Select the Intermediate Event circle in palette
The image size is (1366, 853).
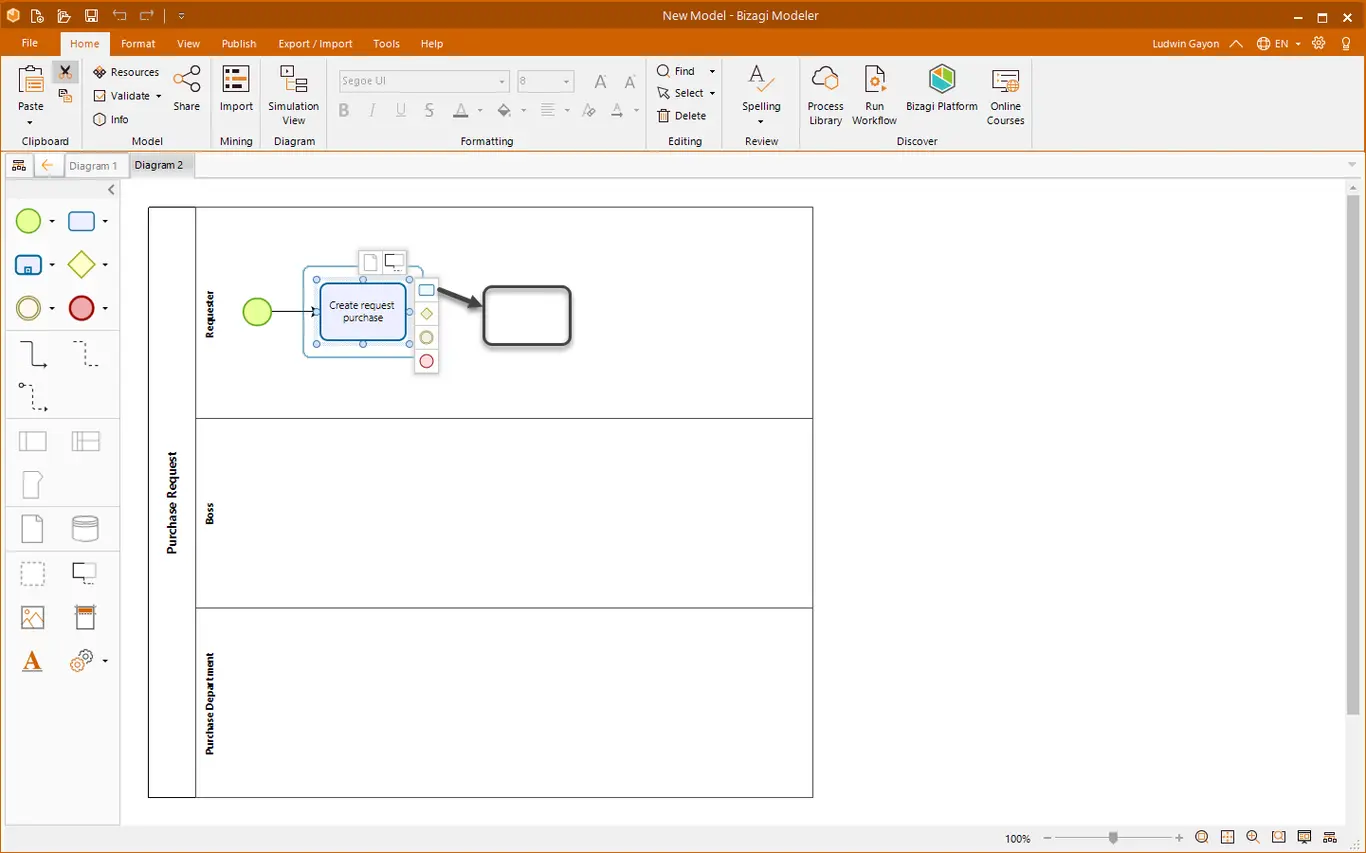29,308
